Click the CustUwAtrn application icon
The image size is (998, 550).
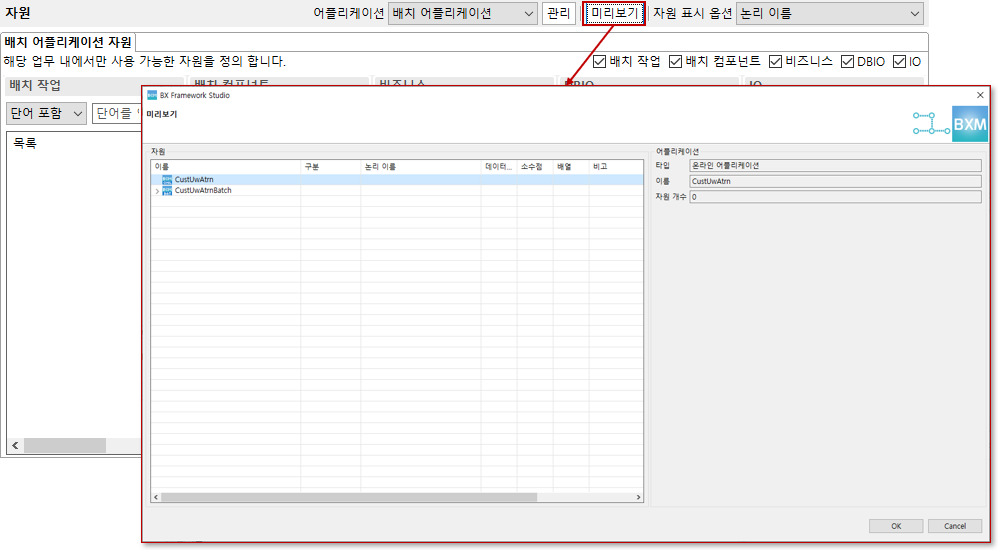tap(167, 180)
